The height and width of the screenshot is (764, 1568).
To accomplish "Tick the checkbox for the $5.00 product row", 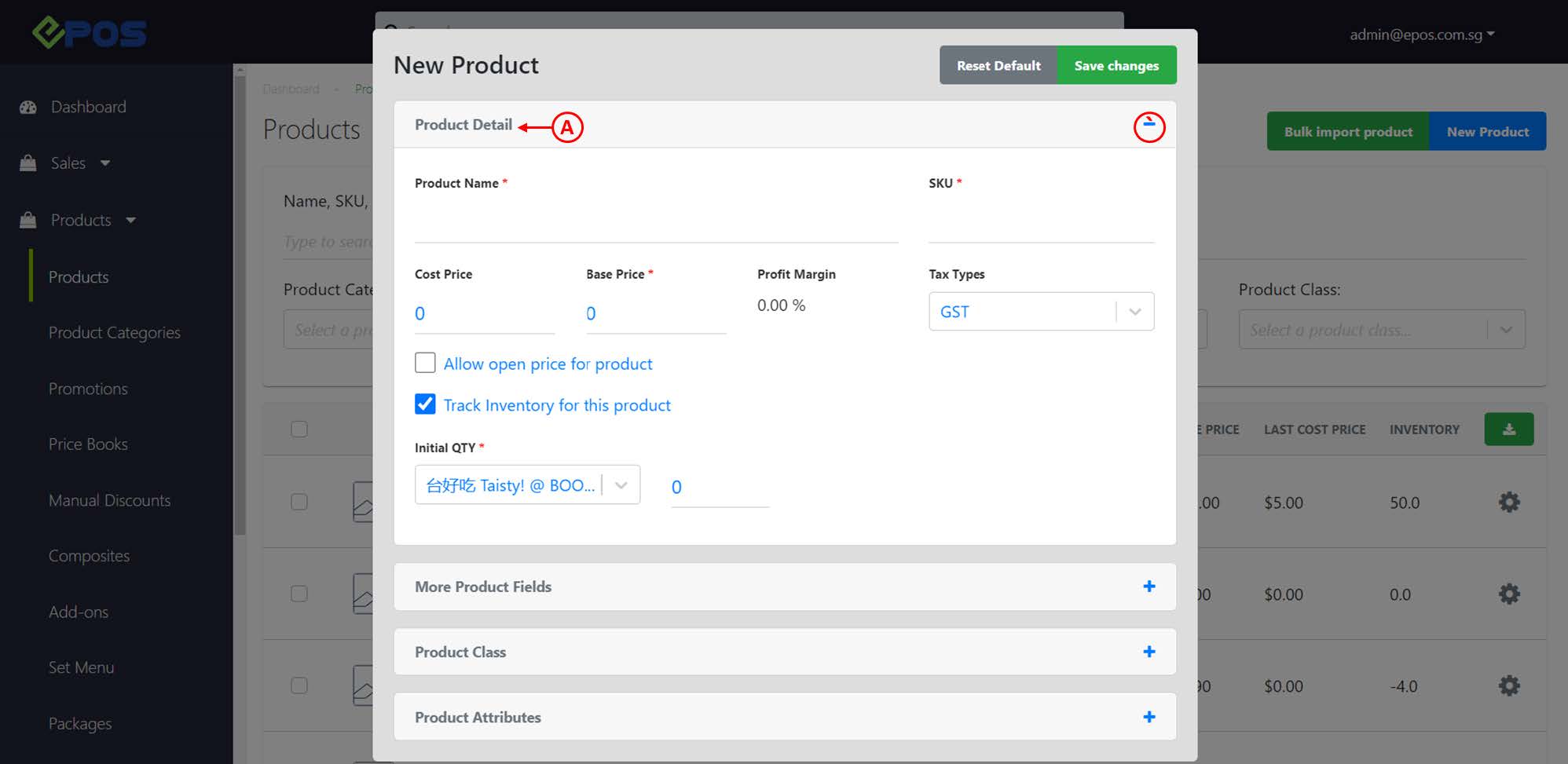I will [x=299, y=502].
